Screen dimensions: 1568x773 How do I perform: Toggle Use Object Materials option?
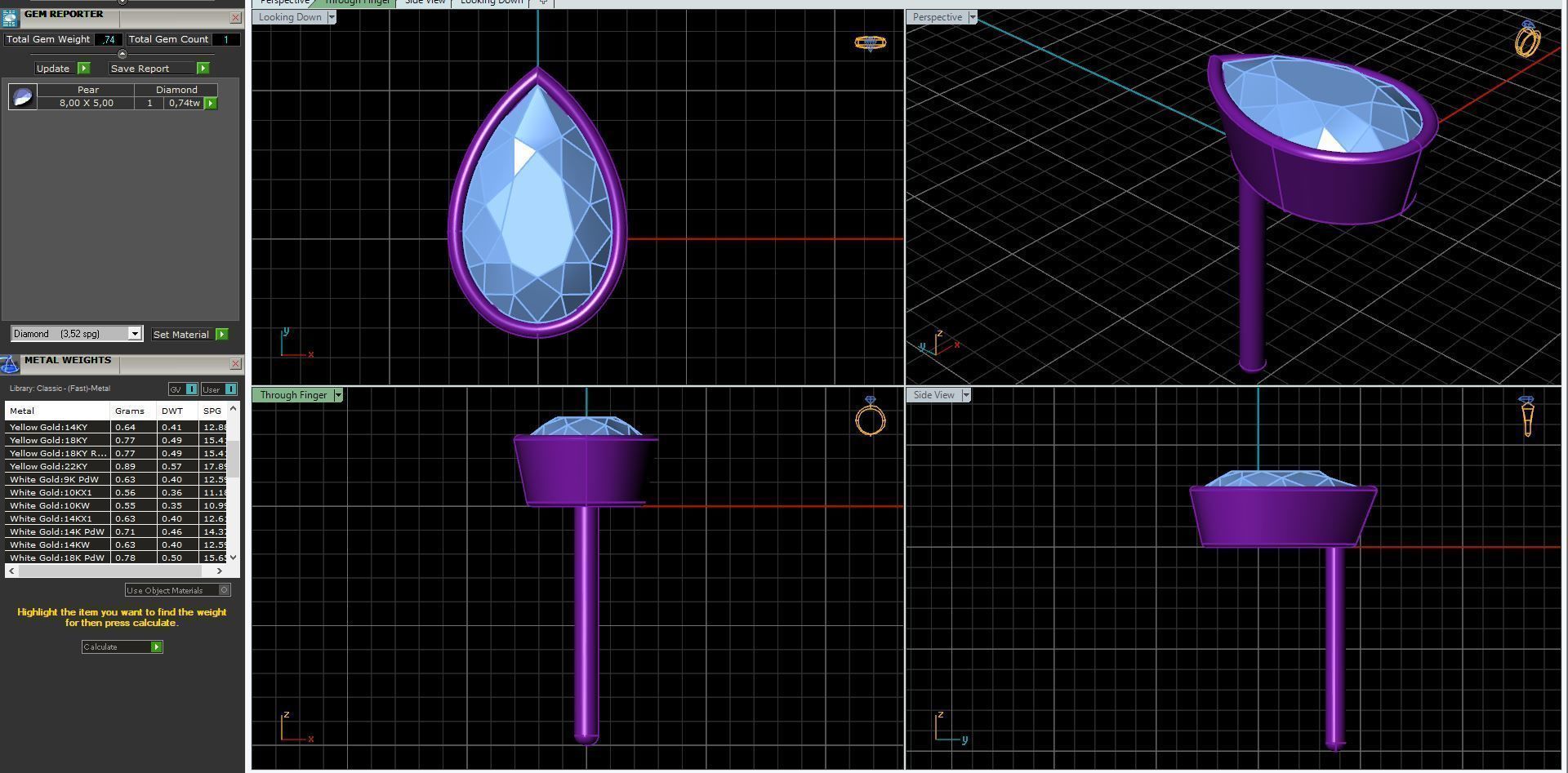tap(177, 590)
